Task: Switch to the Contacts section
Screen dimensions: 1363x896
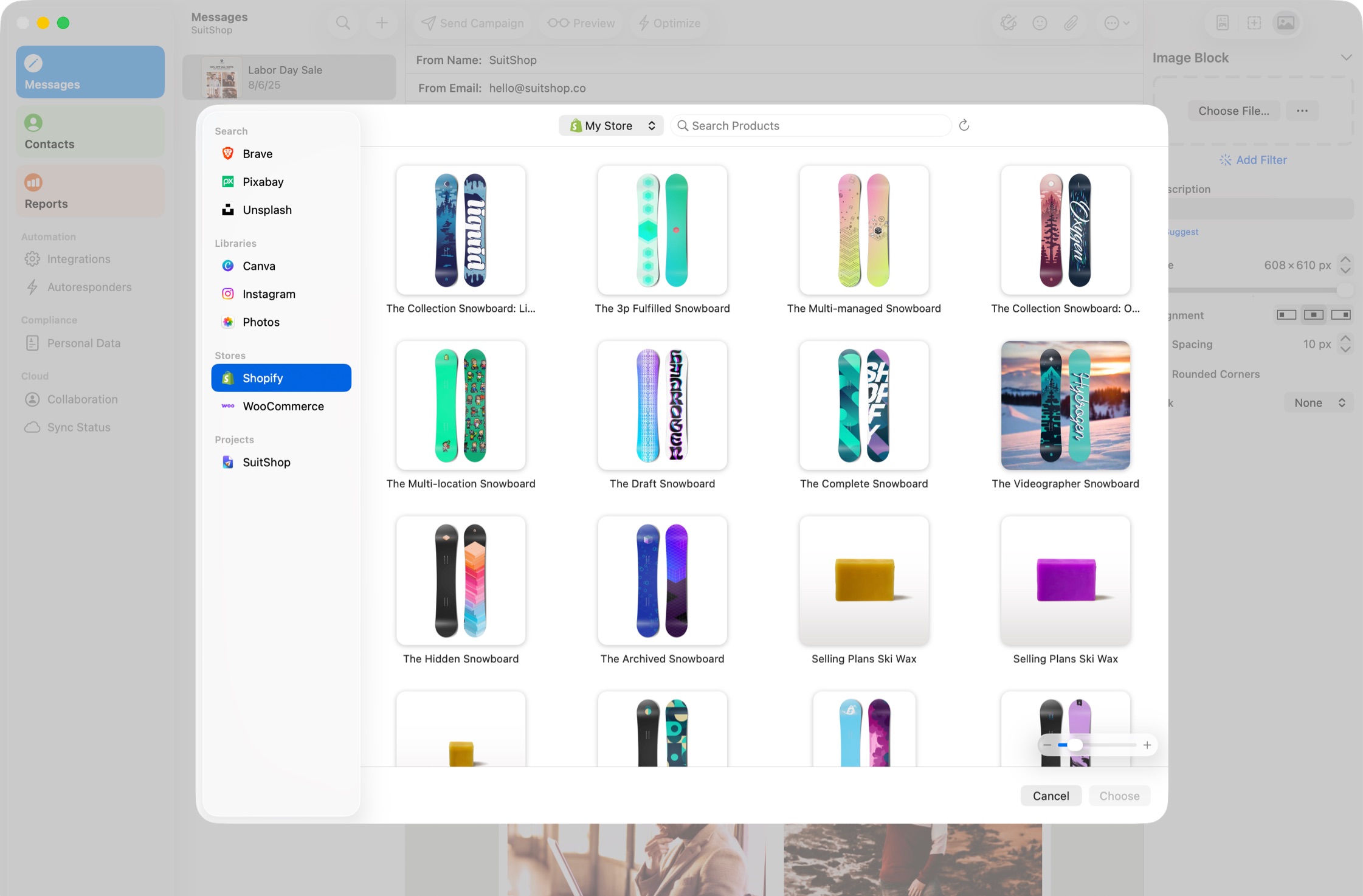Action: click(x=90, y=131)
